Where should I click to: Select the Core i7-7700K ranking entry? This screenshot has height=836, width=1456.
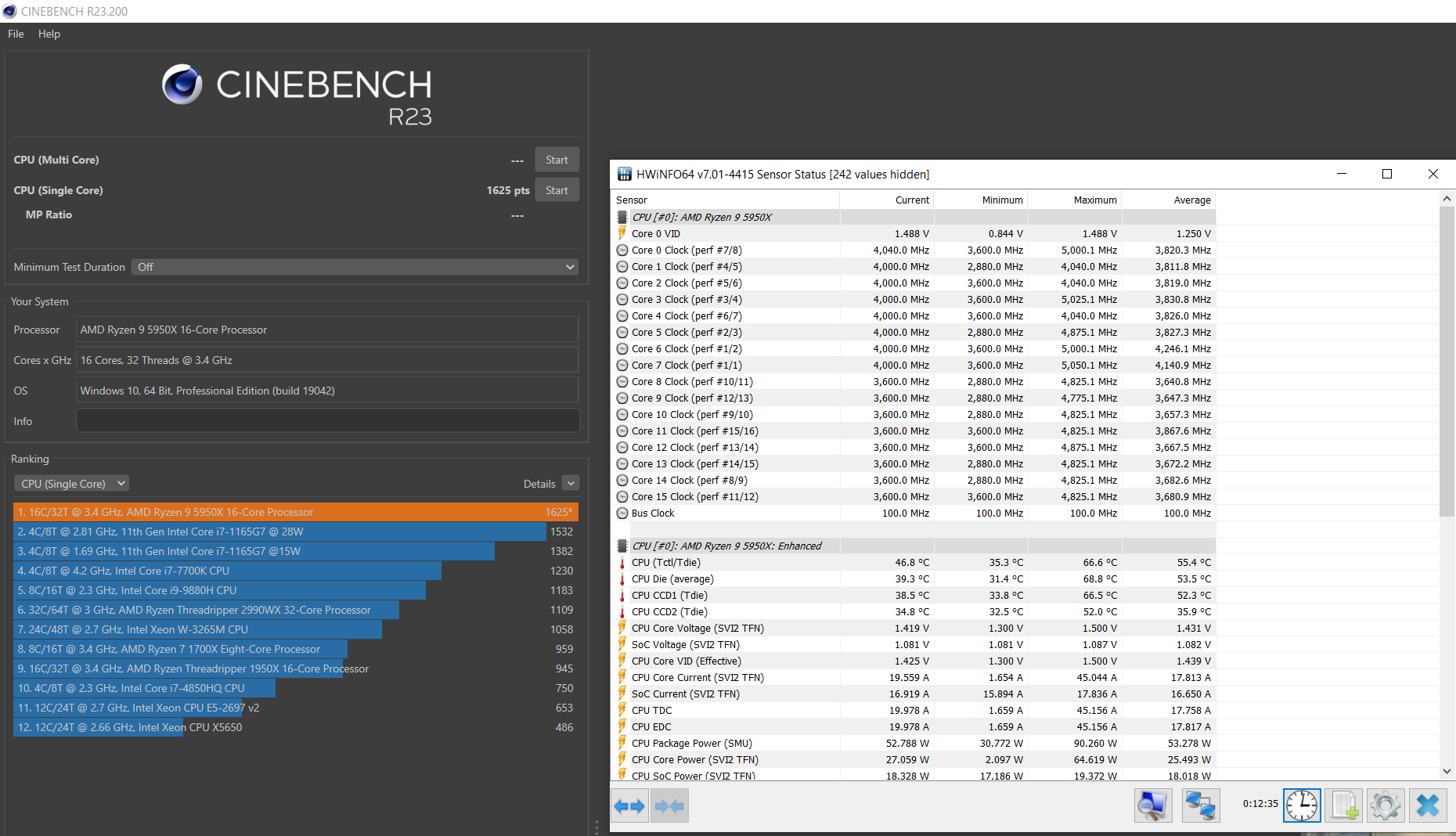(x=296, y=571)
